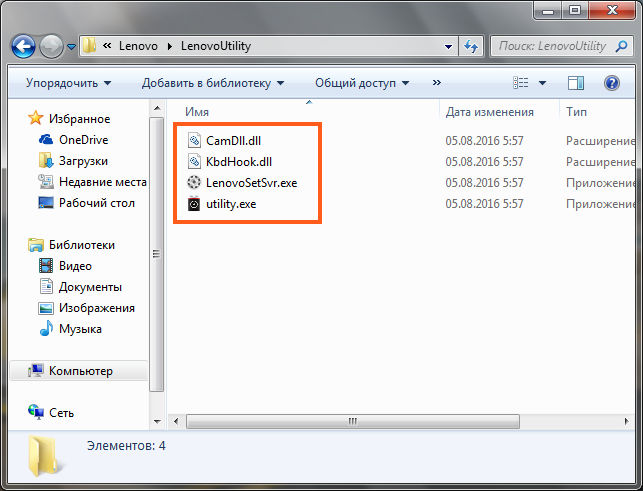Click horizontal scrollbar thumb in file list
This screenshot has width=643, height=491.
(353, 421)
